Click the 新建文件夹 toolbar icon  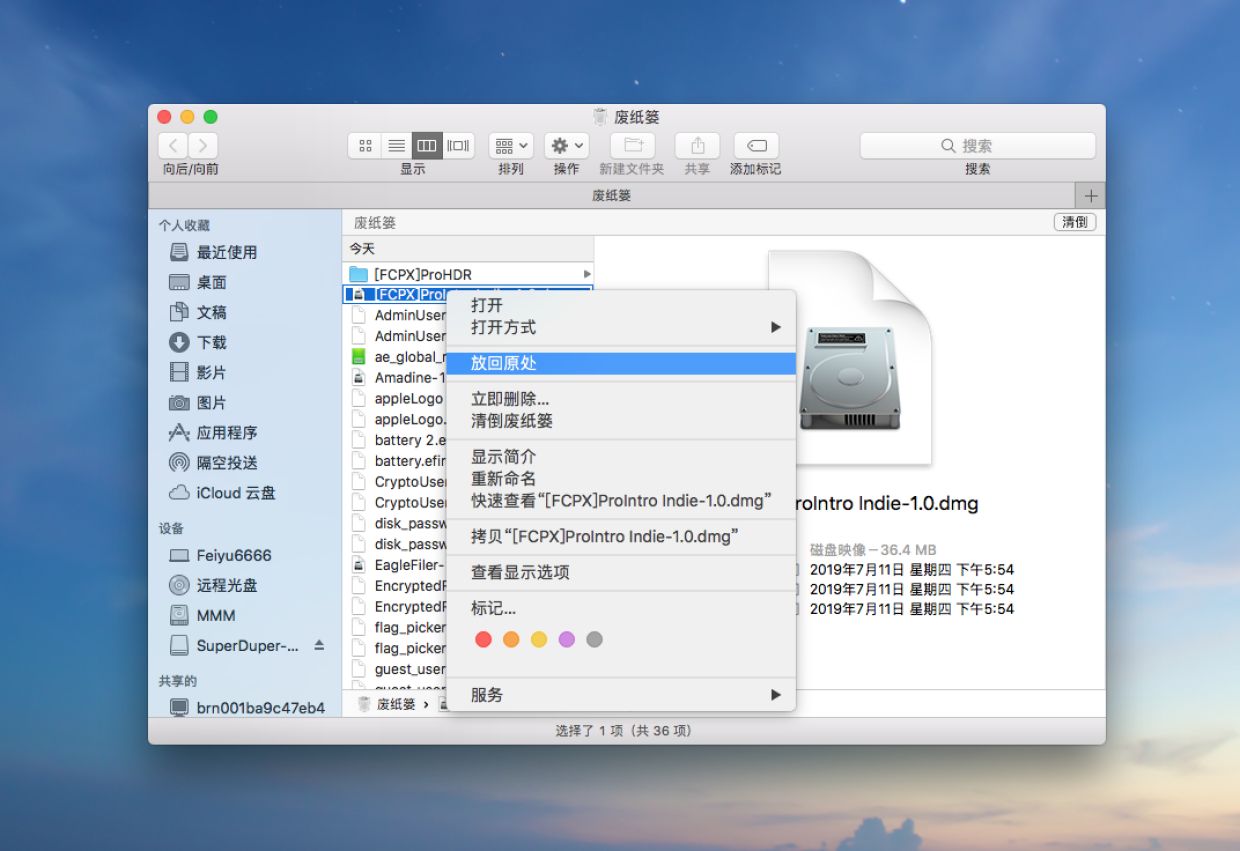(632, 146)
